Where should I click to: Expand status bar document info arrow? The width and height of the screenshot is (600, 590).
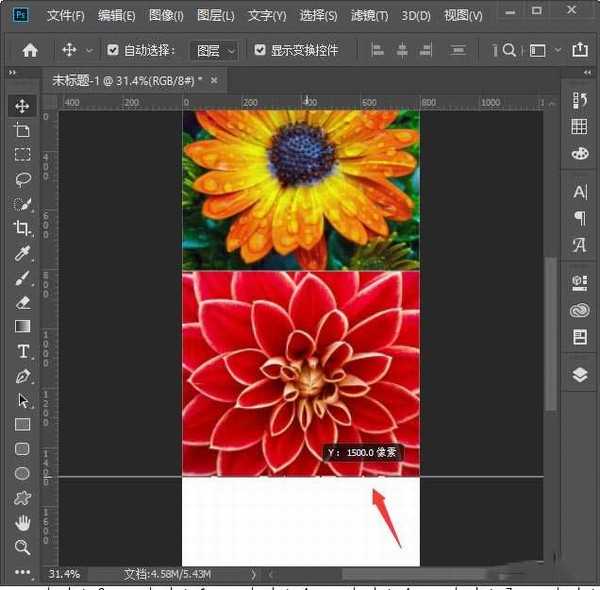[x=253, y=575]
